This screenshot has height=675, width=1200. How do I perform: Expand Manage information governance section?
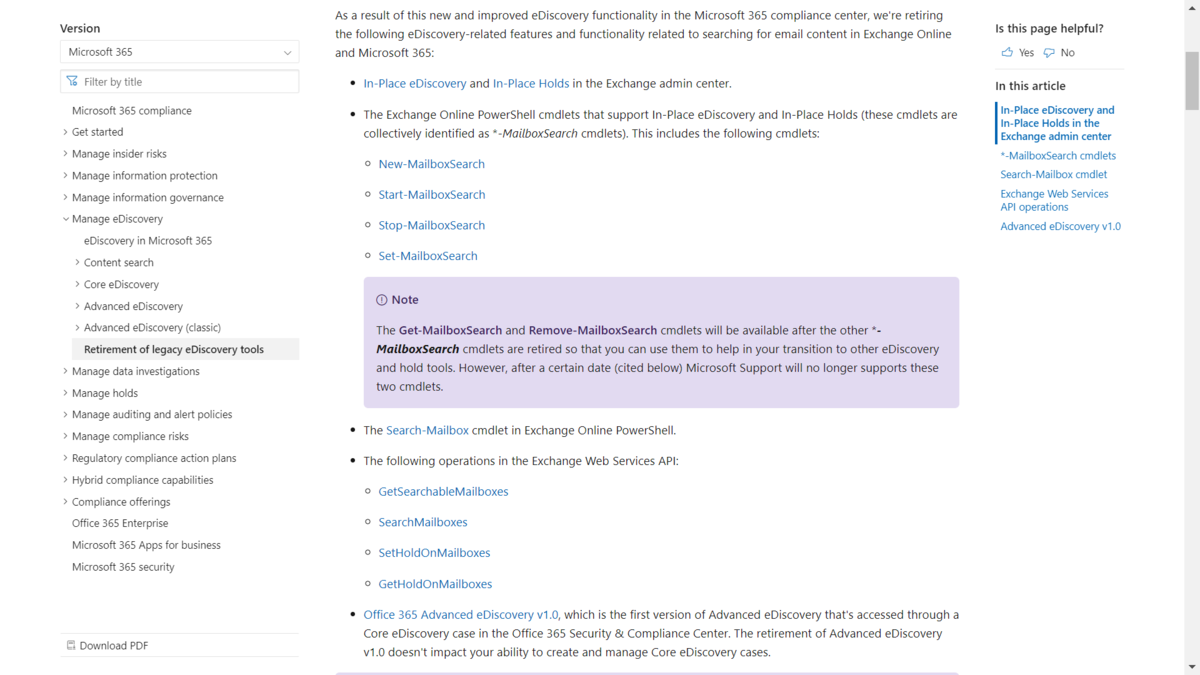[66, 197]
